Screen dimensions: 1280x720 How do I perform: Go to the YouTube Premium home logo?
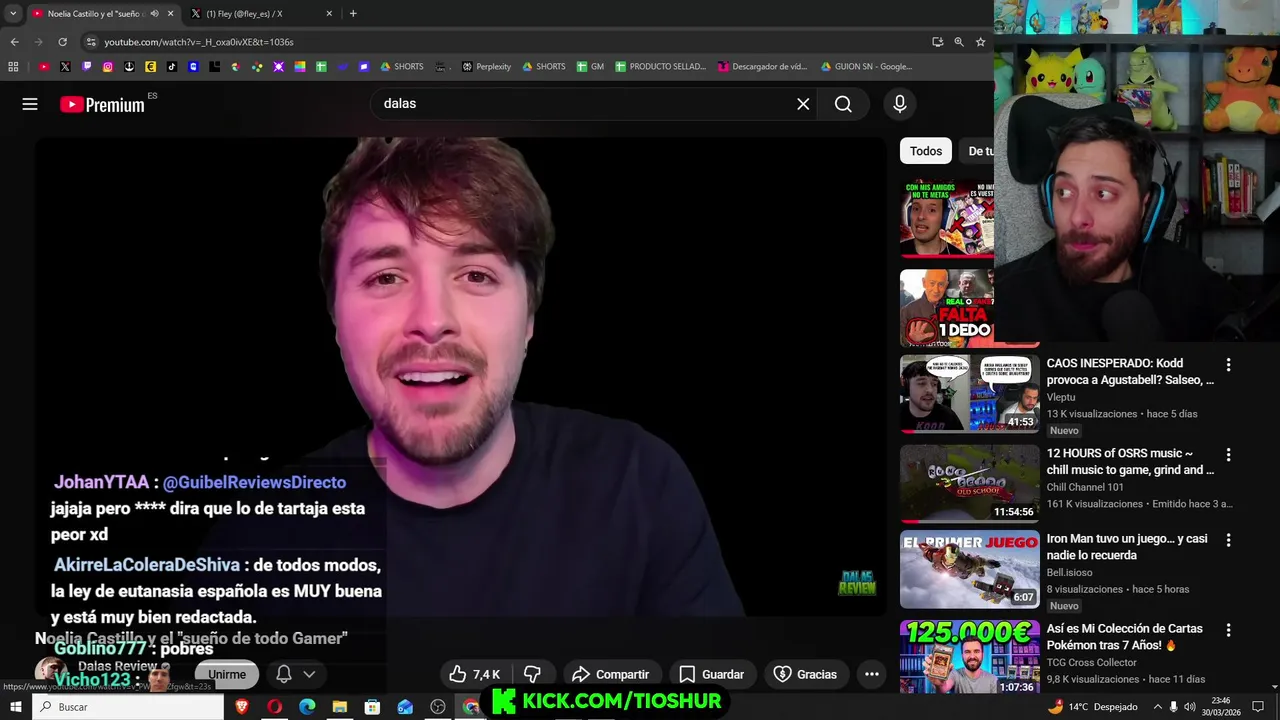pos(102,104)
